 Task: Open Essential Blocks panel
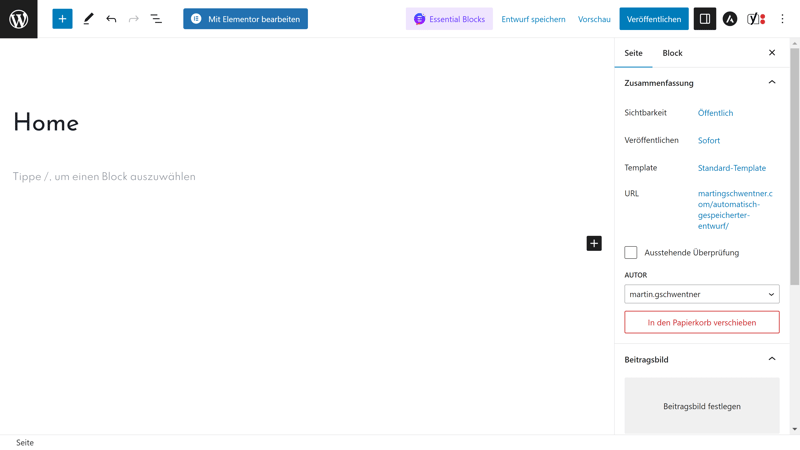coord(449,19)
